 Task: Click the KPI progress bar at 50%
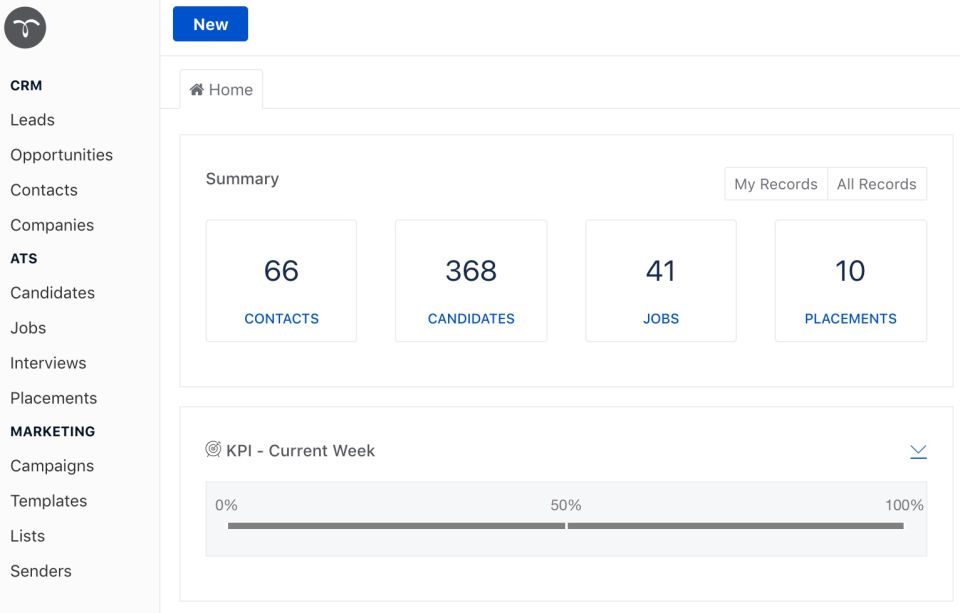click(566, 526)
